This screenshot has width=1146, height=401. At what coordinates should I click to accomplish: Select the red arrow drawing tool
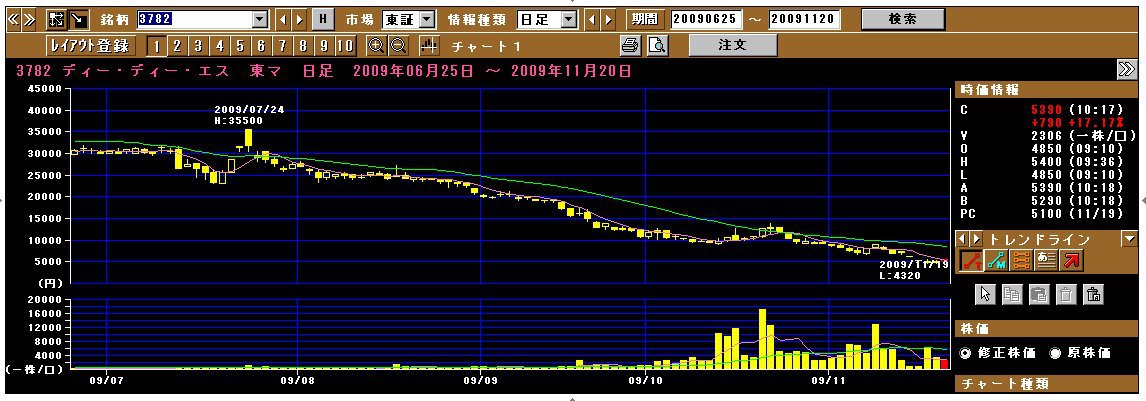pyautogui.click(x=1071, y=261)
